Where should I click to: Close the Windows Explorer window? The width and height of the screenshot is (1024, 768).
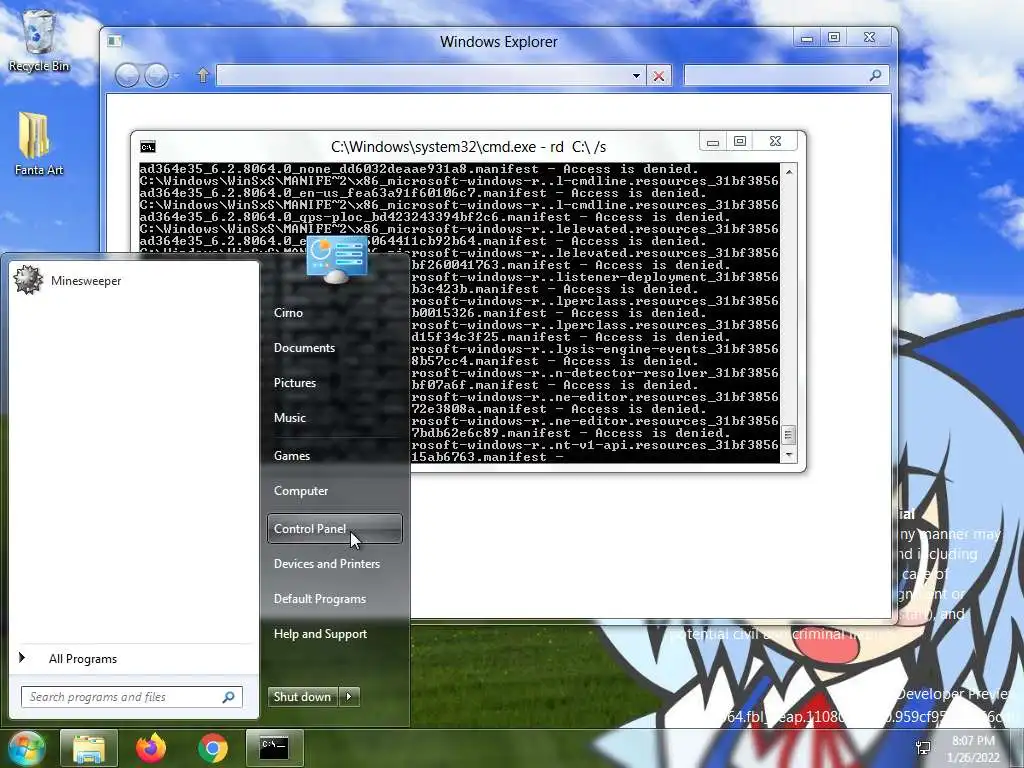pyautogui.click(x=869, y=38)
